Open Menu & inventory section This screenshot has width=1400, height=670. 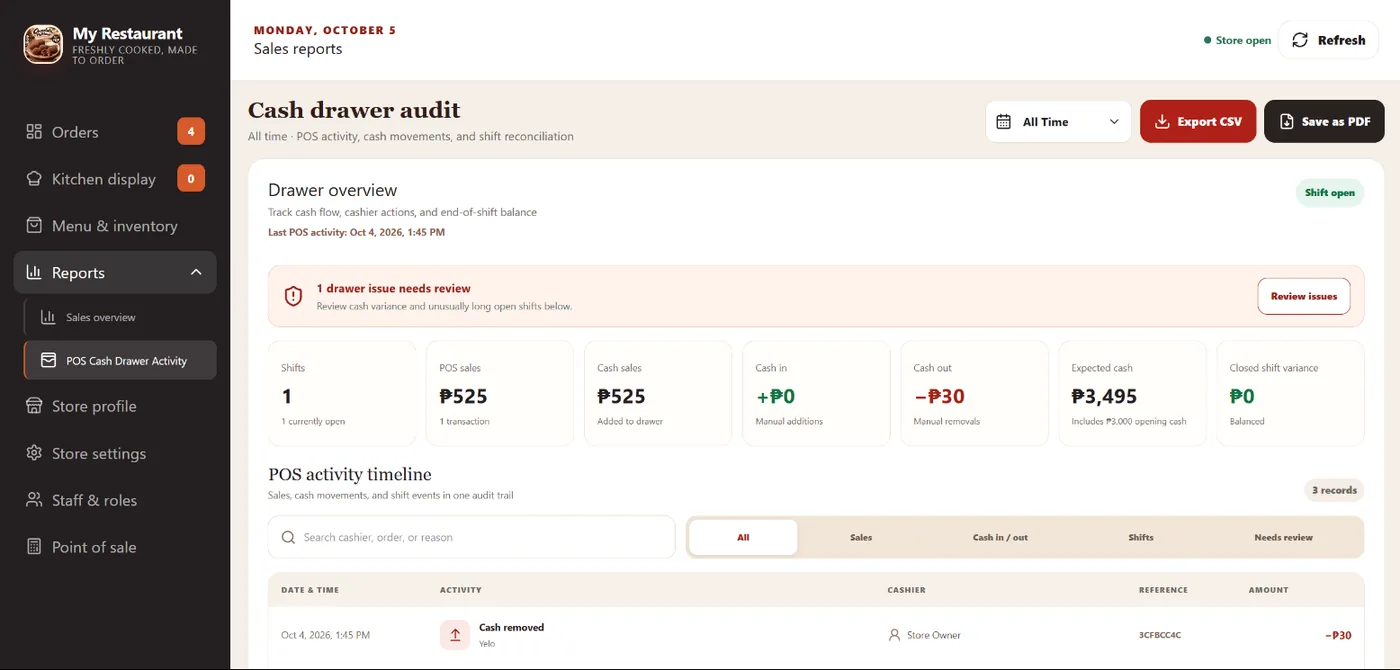point(115,226)
